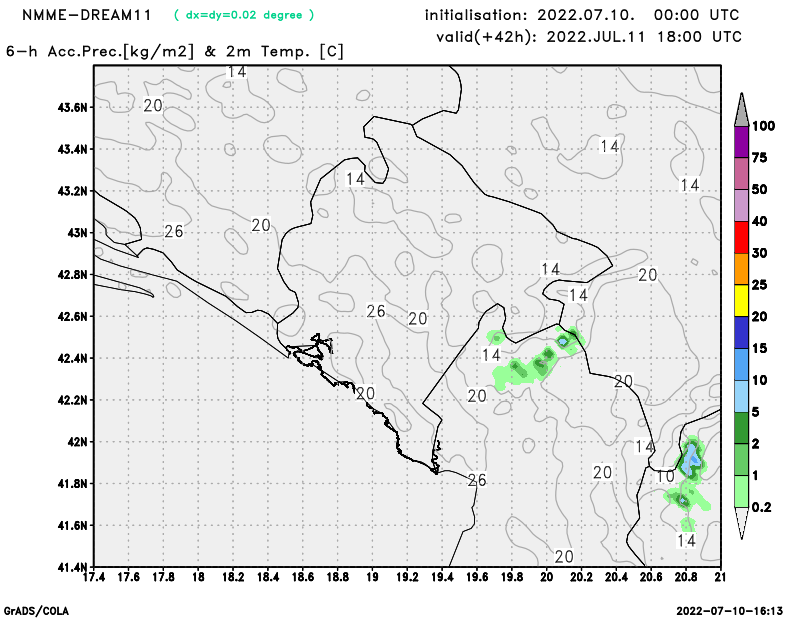Click the white bottom arrow of the colorbar
This screenshot has height=618, width=800.
point(741,522)
